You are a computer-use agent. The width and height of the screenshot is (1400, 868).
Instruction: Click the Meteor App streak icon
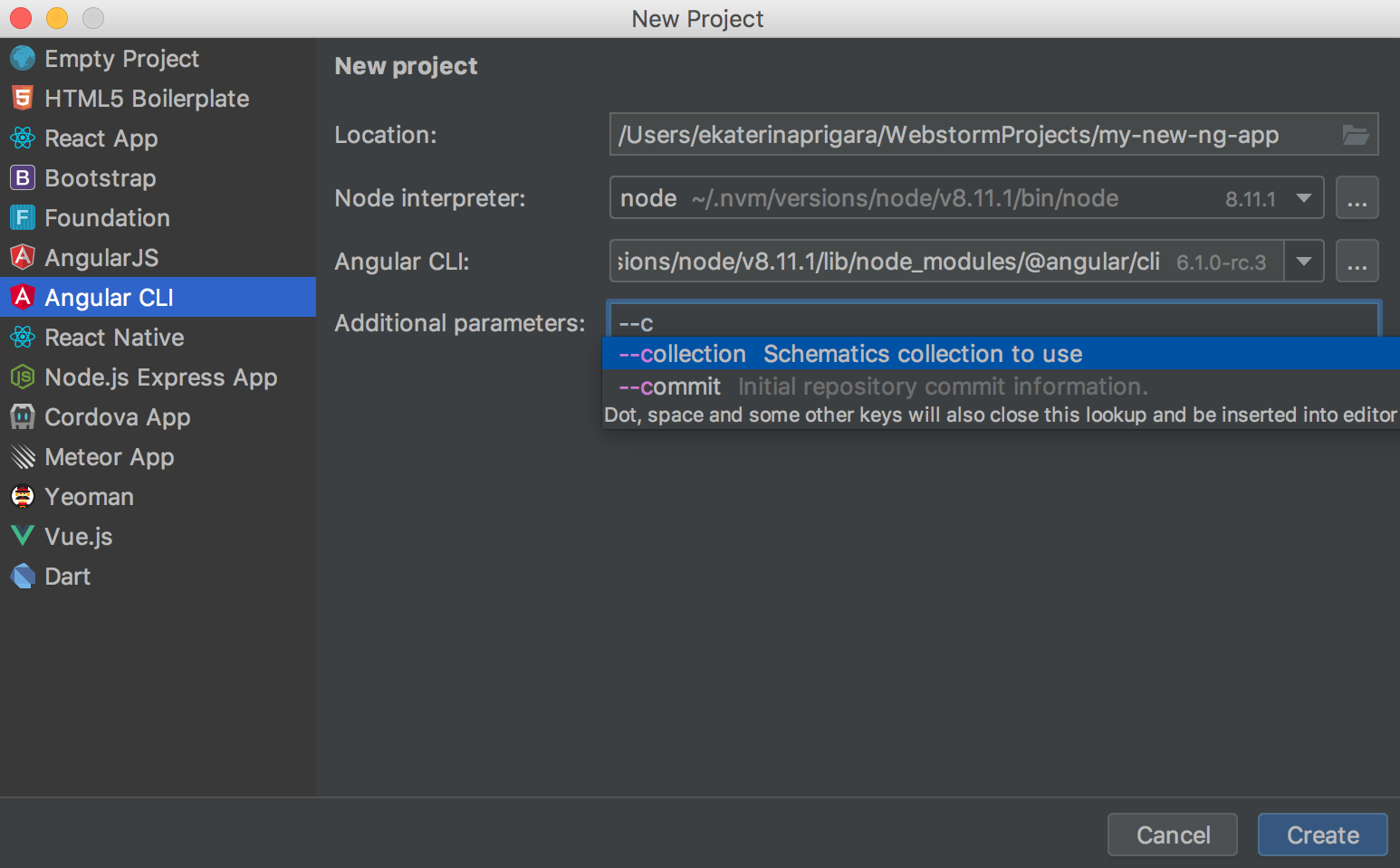click(23, 457)
